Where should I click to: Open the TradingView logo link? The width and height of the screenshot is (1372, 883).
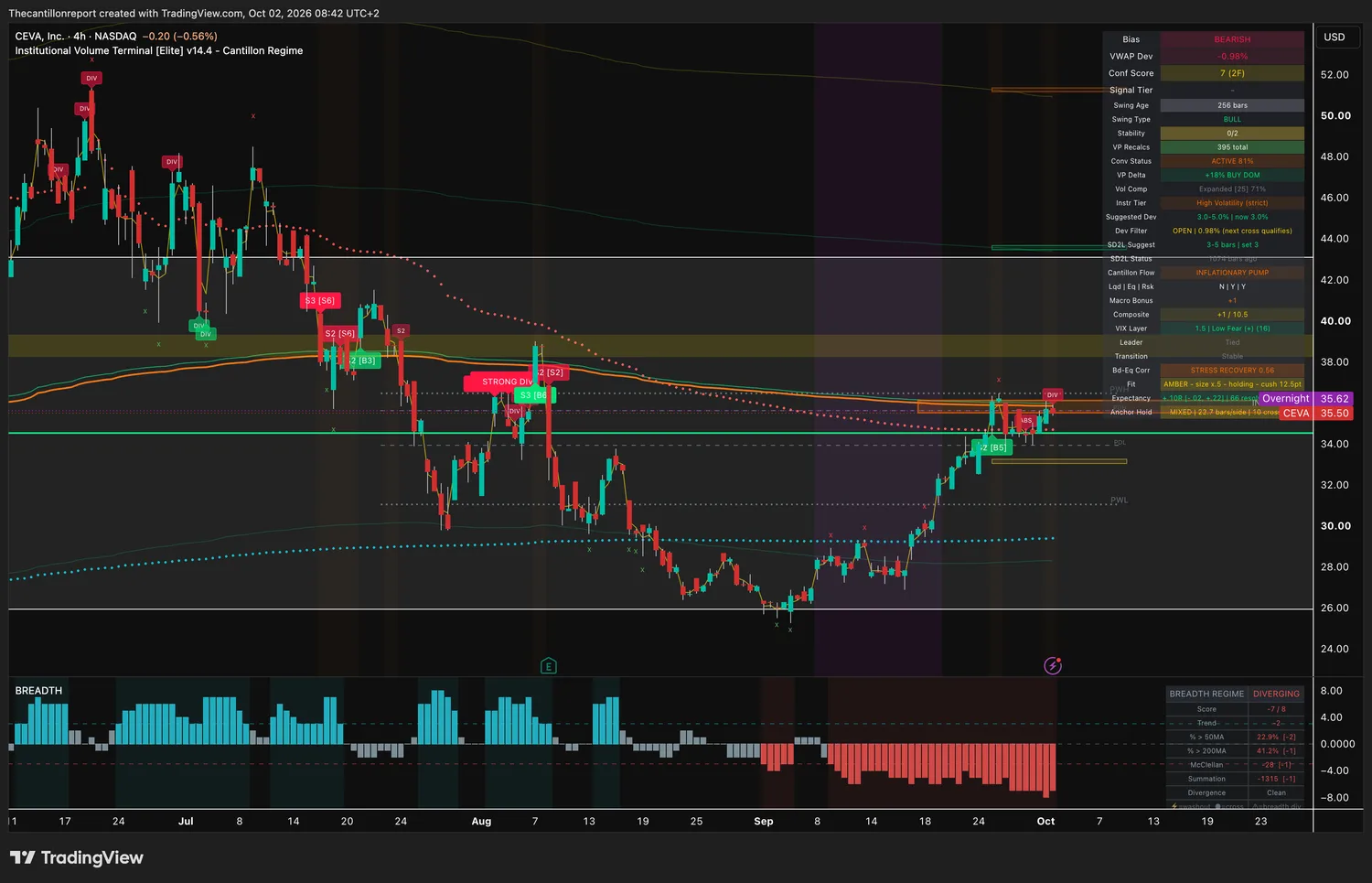(x=77, y=857)
